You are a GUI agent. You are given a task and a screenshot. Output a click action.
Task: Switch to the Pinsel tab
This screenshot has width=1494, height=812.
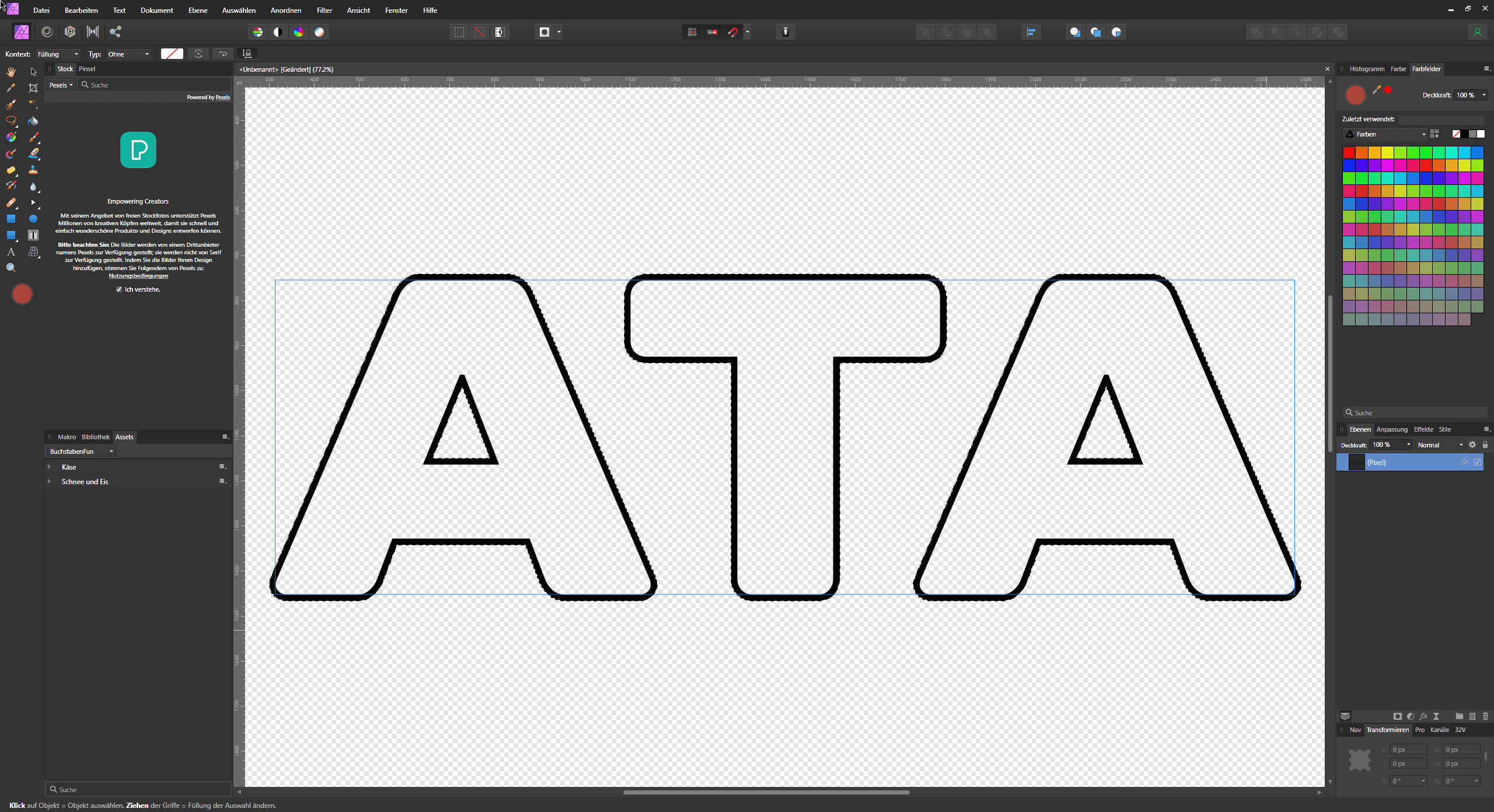pyautogui.click(x=87, y=69)
